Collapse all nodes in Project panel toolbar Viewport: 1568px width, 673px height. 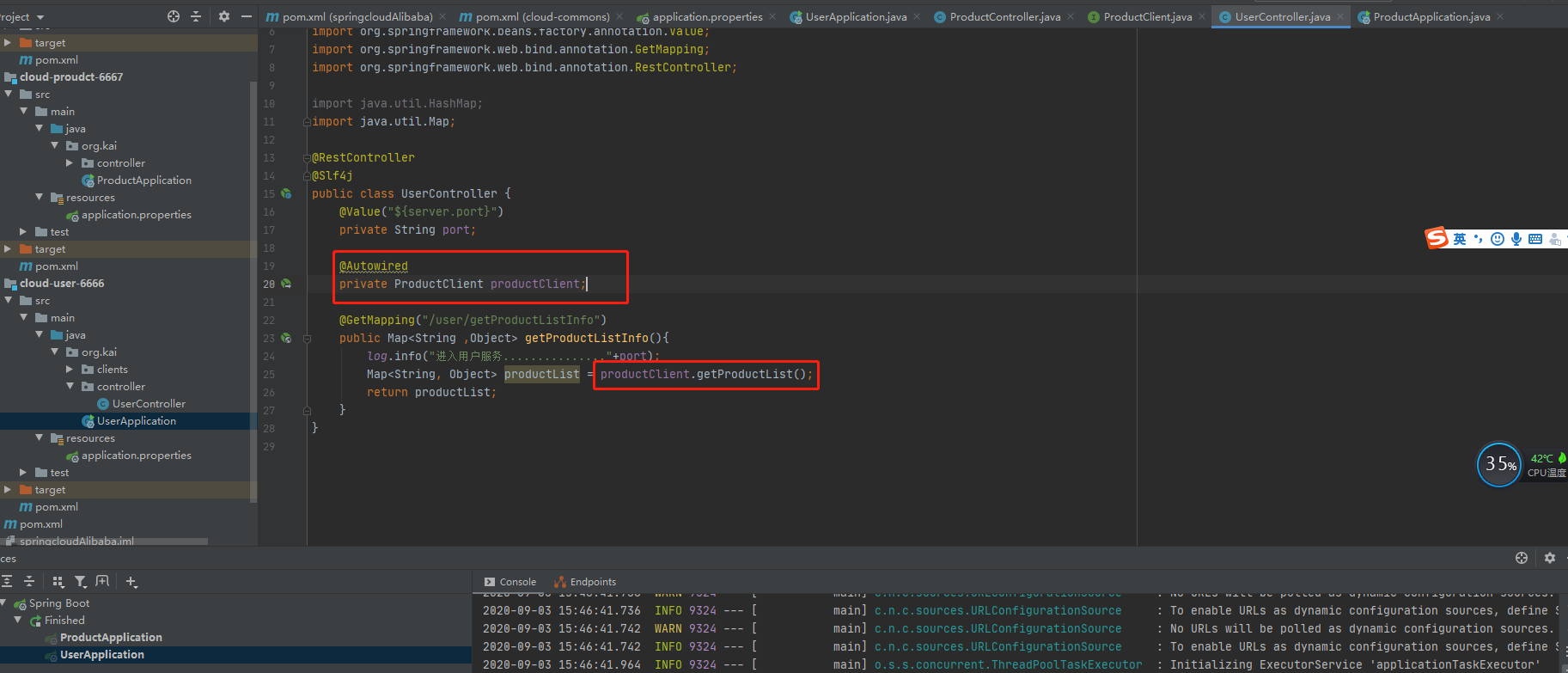click(196, 16)
